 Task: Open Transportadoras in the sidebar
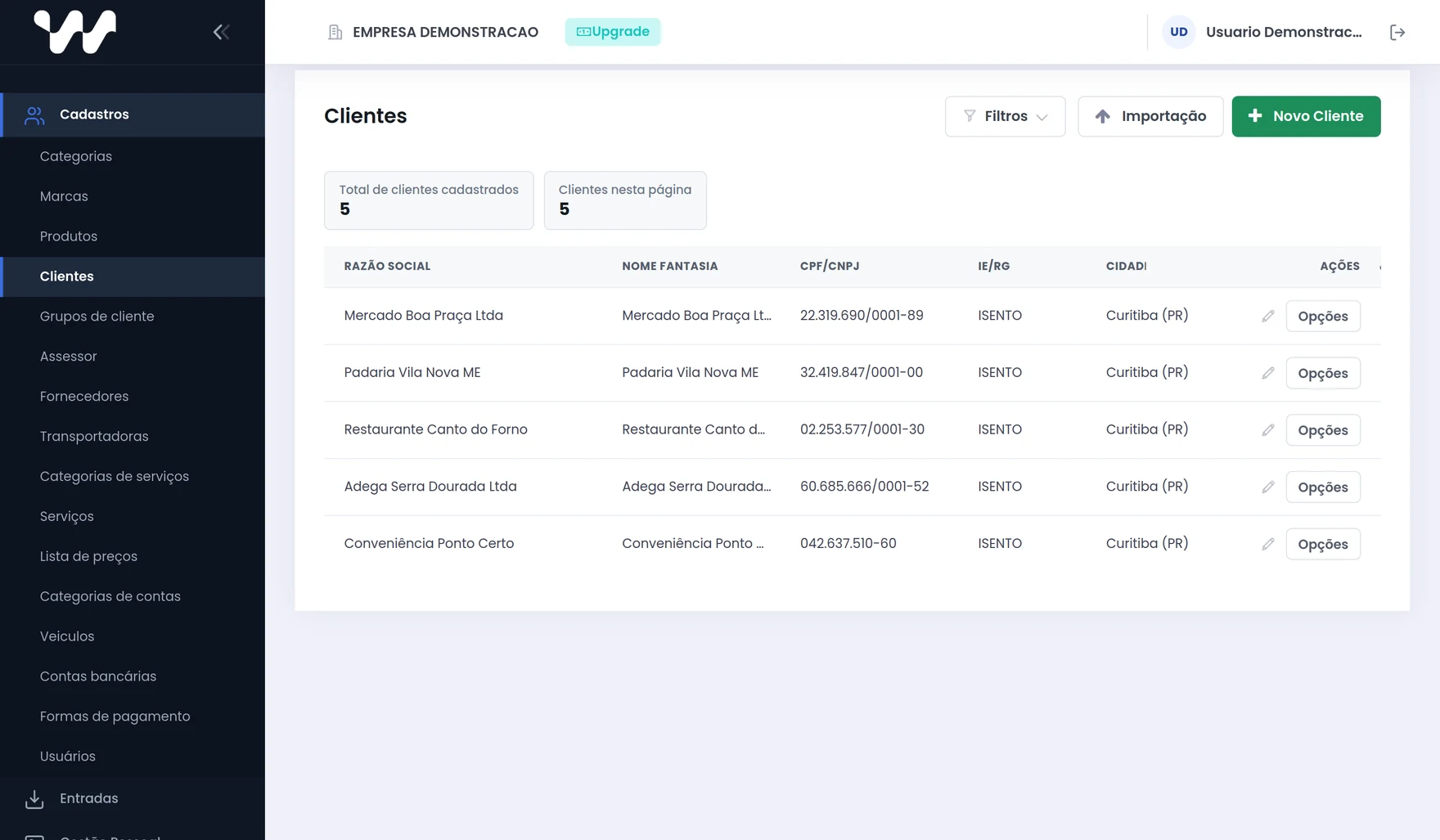94,437
